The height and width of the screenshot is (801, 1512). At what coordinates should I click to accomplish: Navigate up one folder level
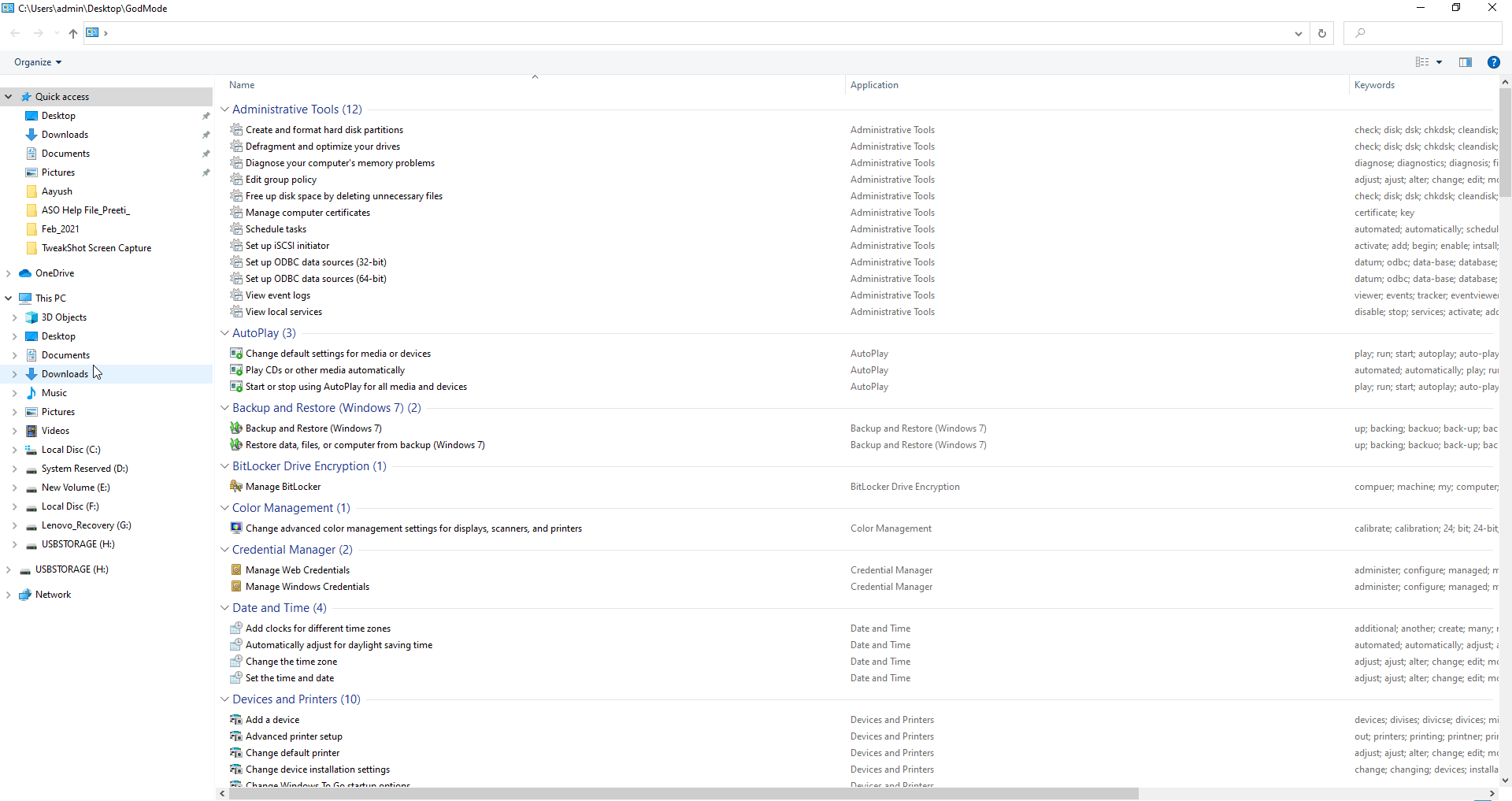tap(72, 34)
